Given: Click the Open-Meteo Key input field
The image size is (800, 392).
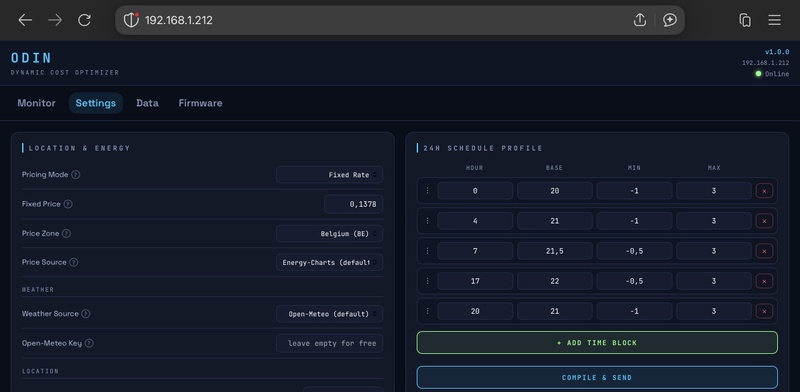Looking at the screenshot, I should (330, 344).
